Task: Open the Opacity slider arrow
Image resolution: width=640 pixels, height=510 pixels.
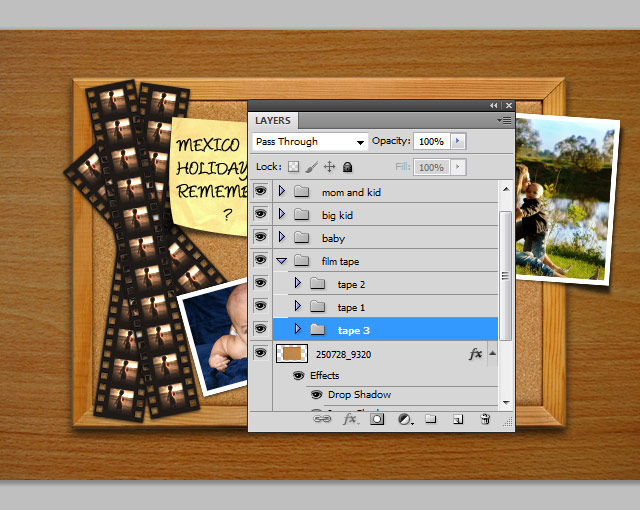Action: pyautogui.click(x=458, y=142)
